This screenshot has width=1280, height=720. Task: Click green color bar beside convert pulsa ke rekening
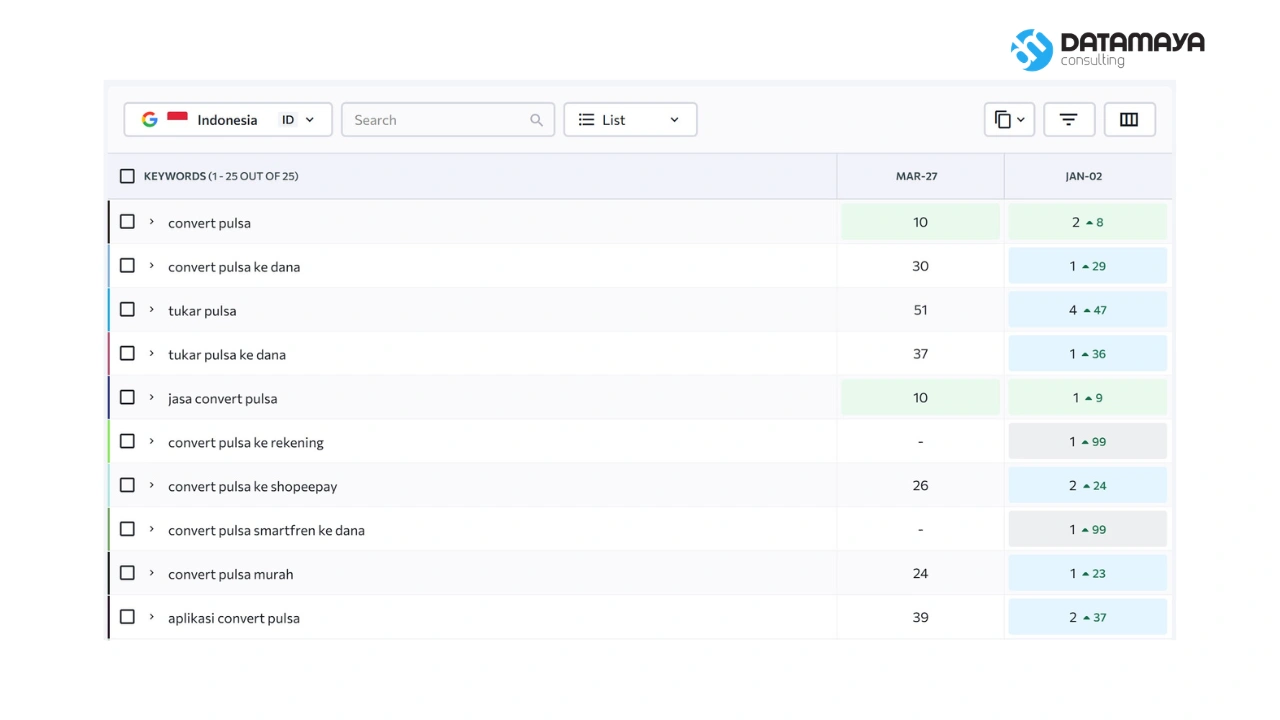coord(109,441)
